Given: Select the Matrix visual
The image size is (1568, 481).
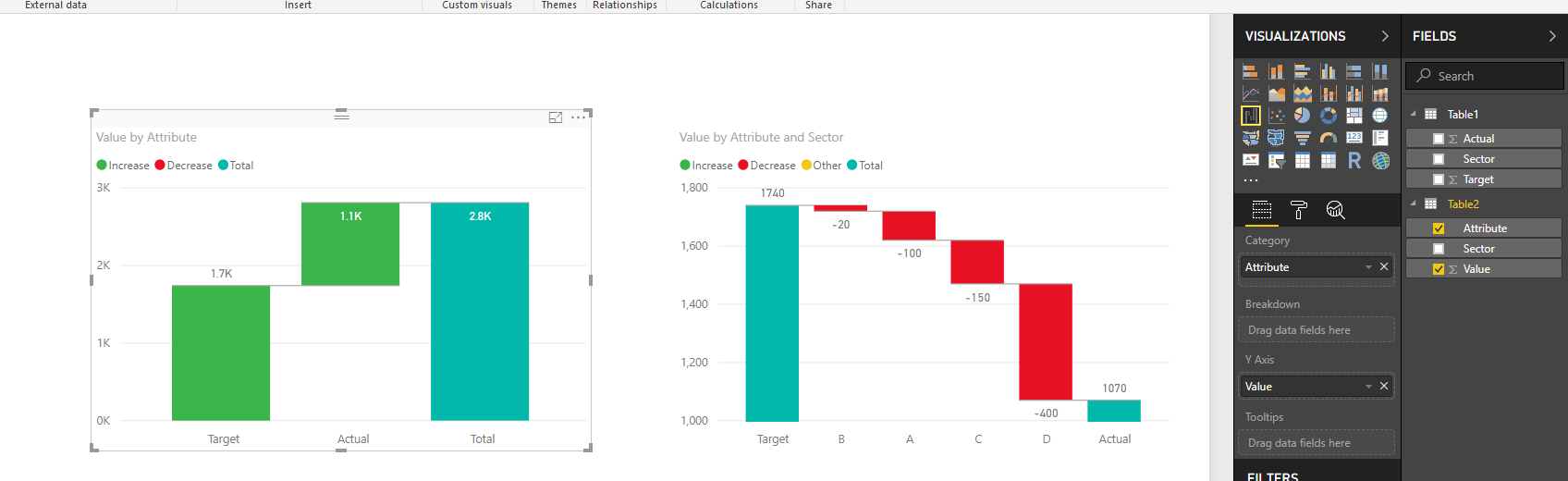Looking at the screenshot, I should coord(1329,160).
